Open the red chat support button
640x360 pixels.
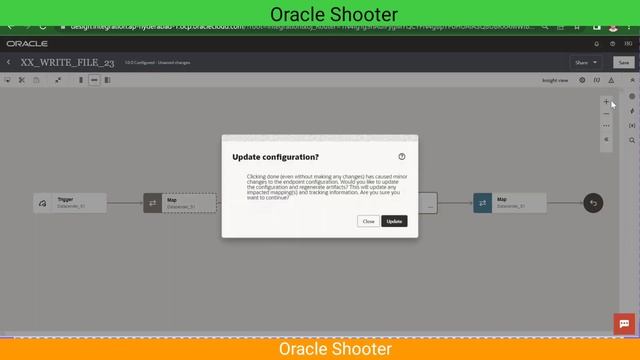624,324
